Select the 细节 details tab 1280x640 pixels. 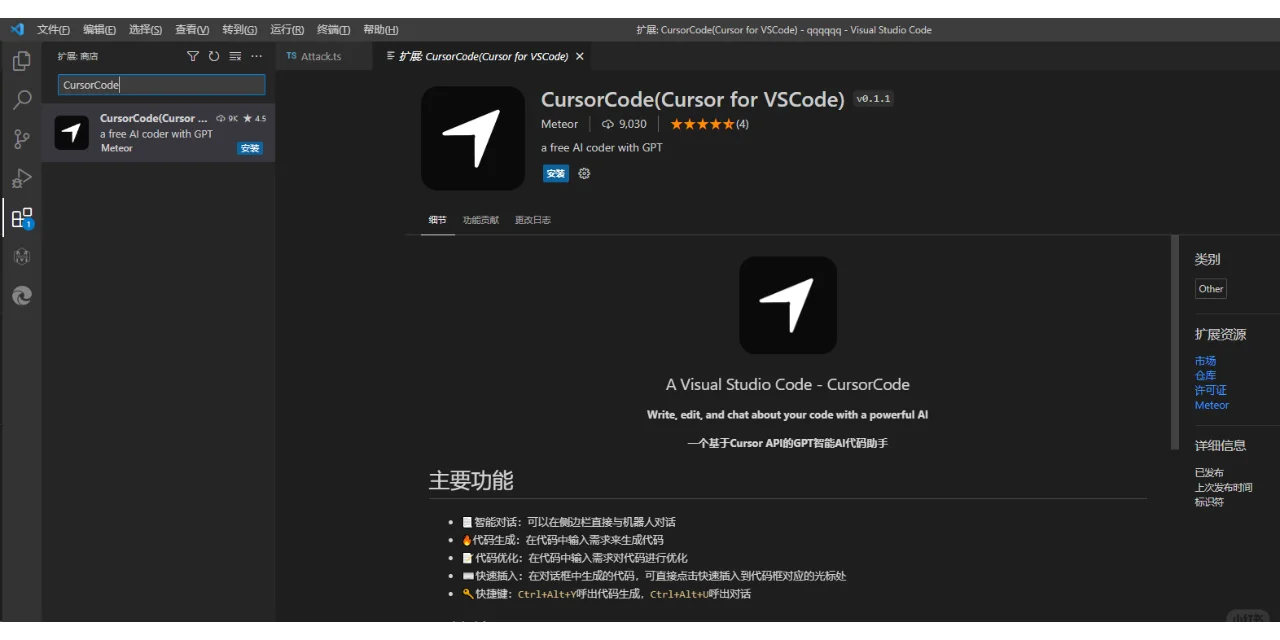click(x=438, y=220)
